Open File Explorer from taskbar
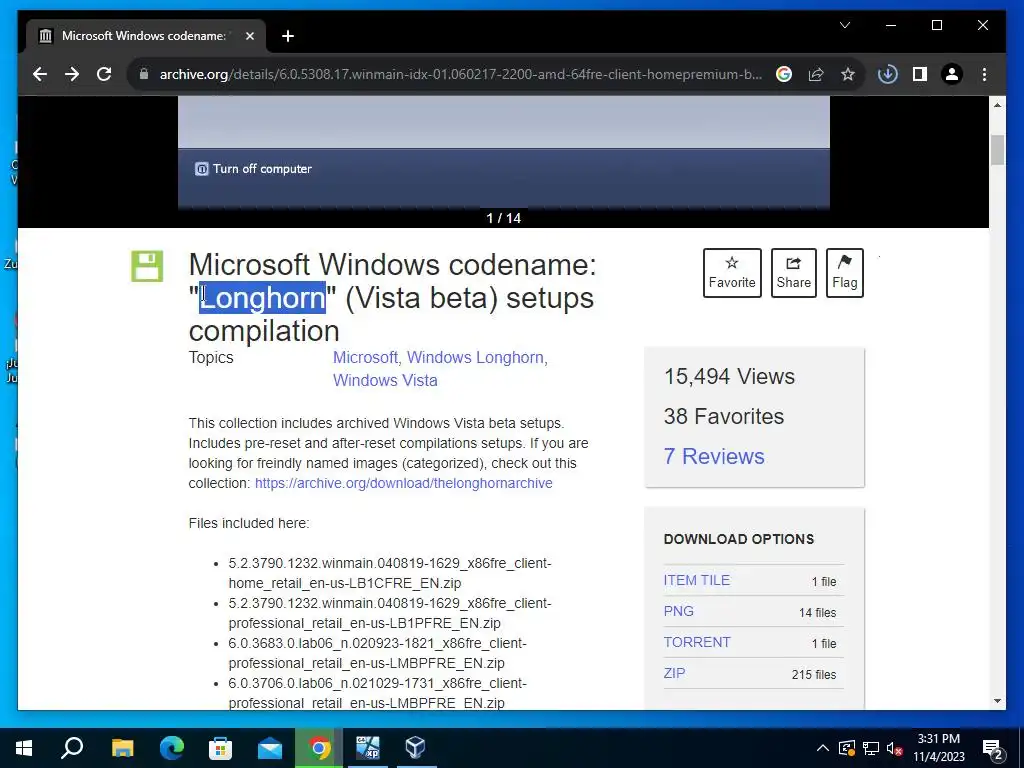Screen dimensions: 1024x768 [122, 748]
